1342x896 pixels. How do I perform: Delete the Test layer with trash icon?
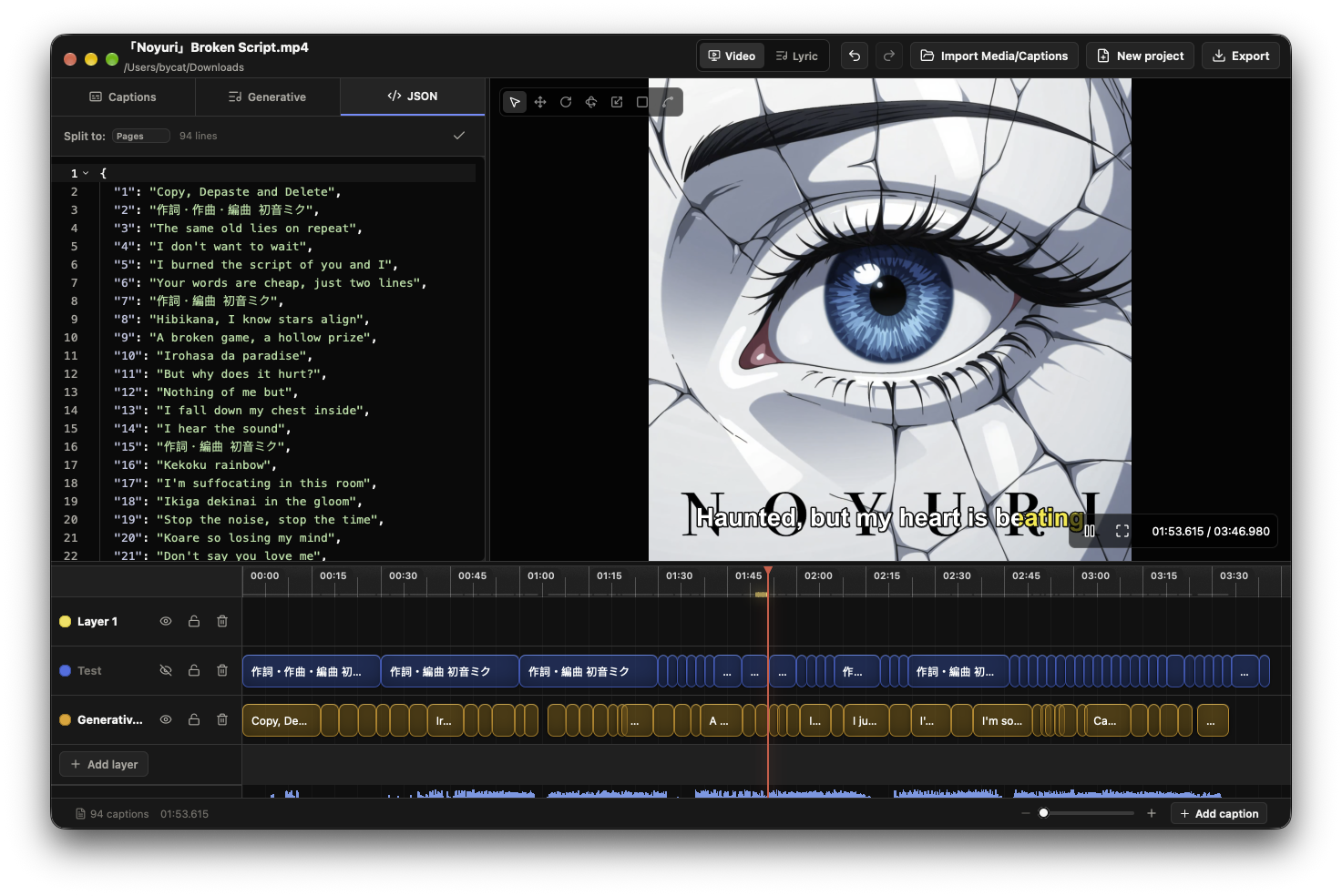click(x=222, y=670)
